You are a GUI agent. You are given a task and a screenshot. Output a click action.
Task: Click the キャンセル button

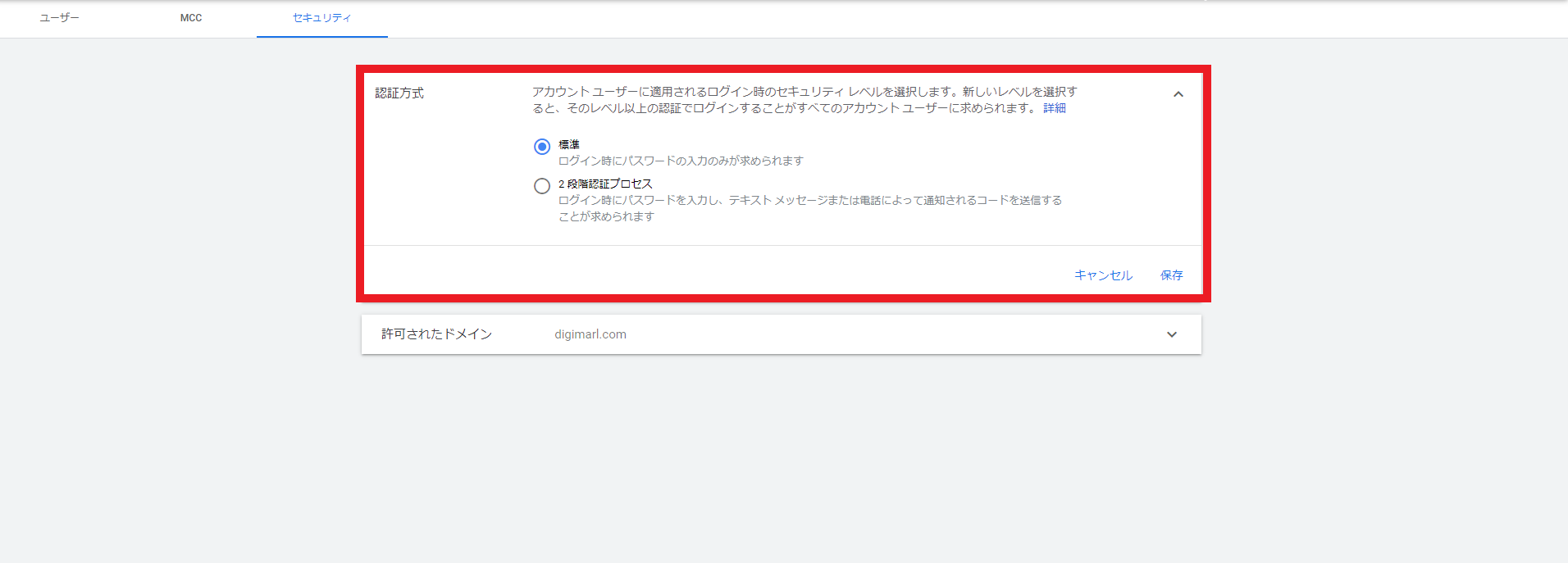[1104, 275]
